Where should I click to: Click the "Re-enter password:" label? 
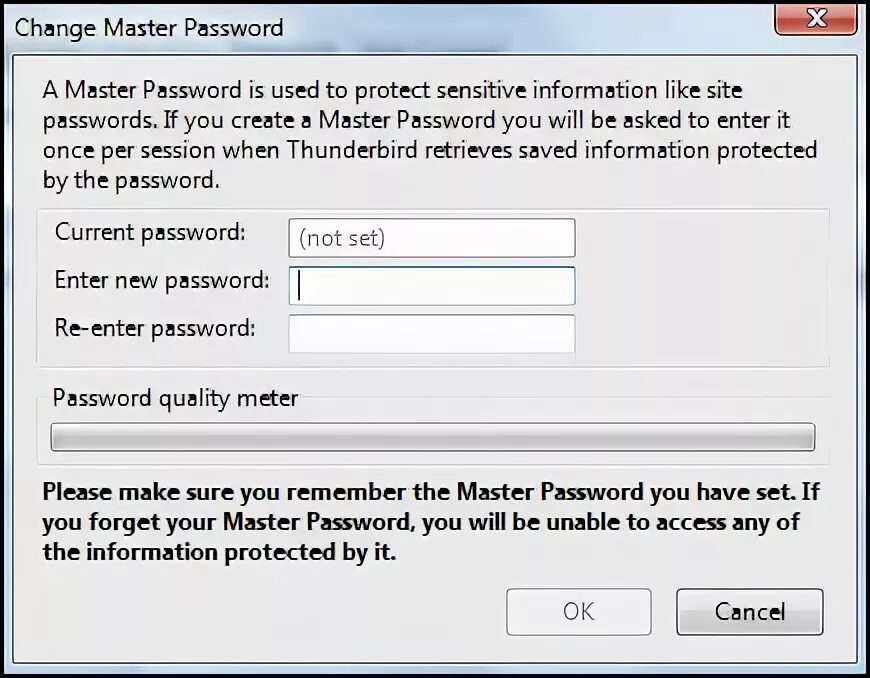coord(155,328)
